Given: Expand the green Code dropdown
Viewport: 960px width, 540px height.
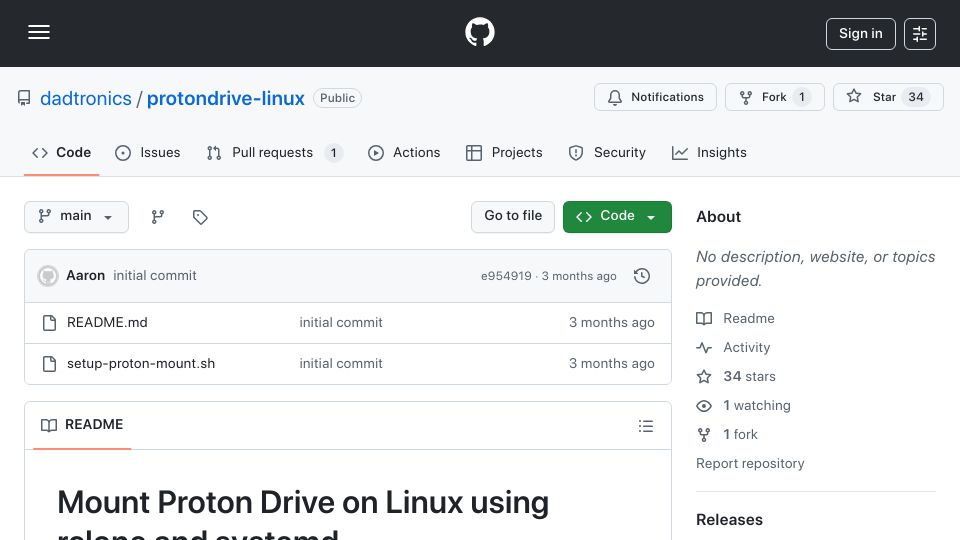Looking at the screenshot, I should coord(617,217).
